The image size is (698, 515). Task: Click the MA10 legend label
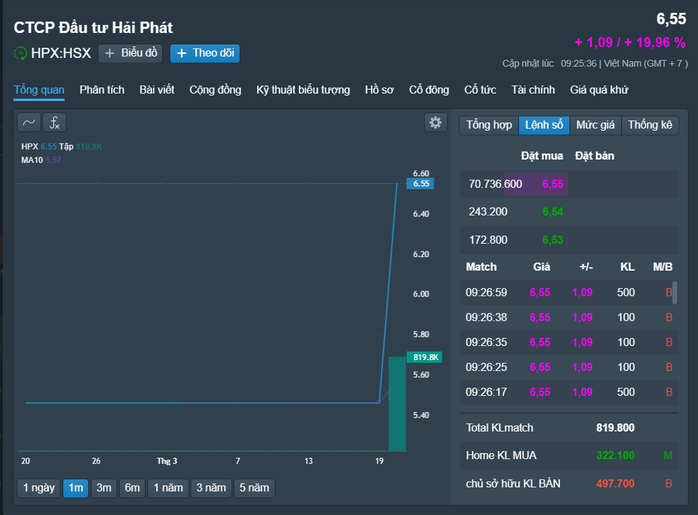click(41, 160)
